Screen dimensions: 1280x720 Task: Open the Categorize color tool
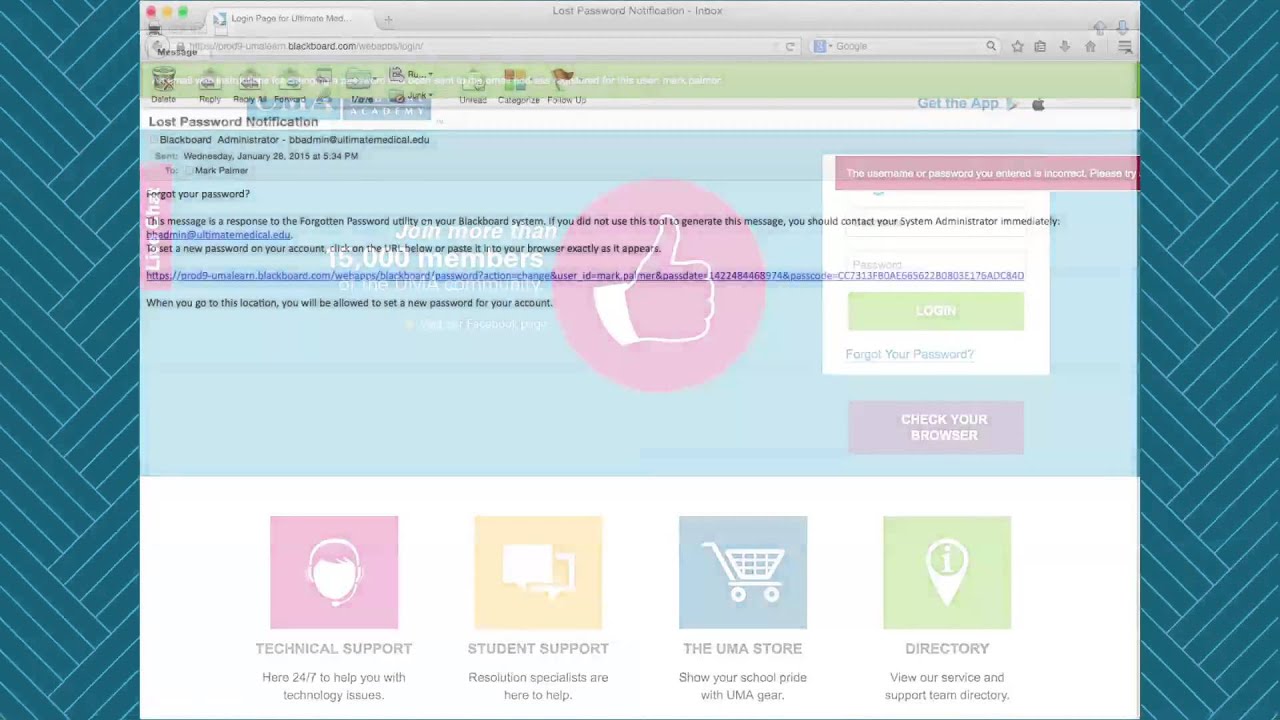tap(518, 88)
